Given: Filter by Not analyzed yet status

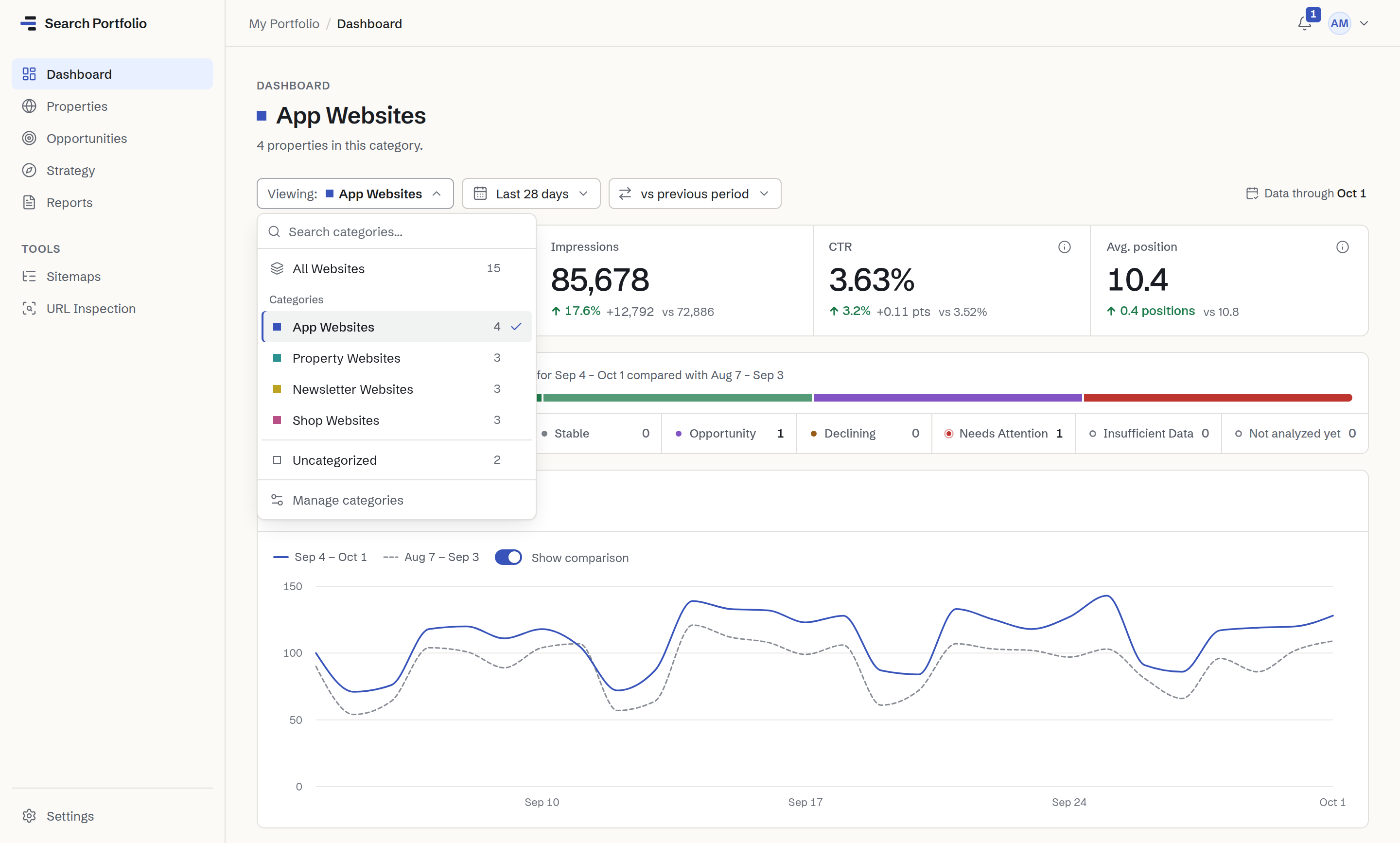Looking at the screenshot, I should (x=1295, y=434).
